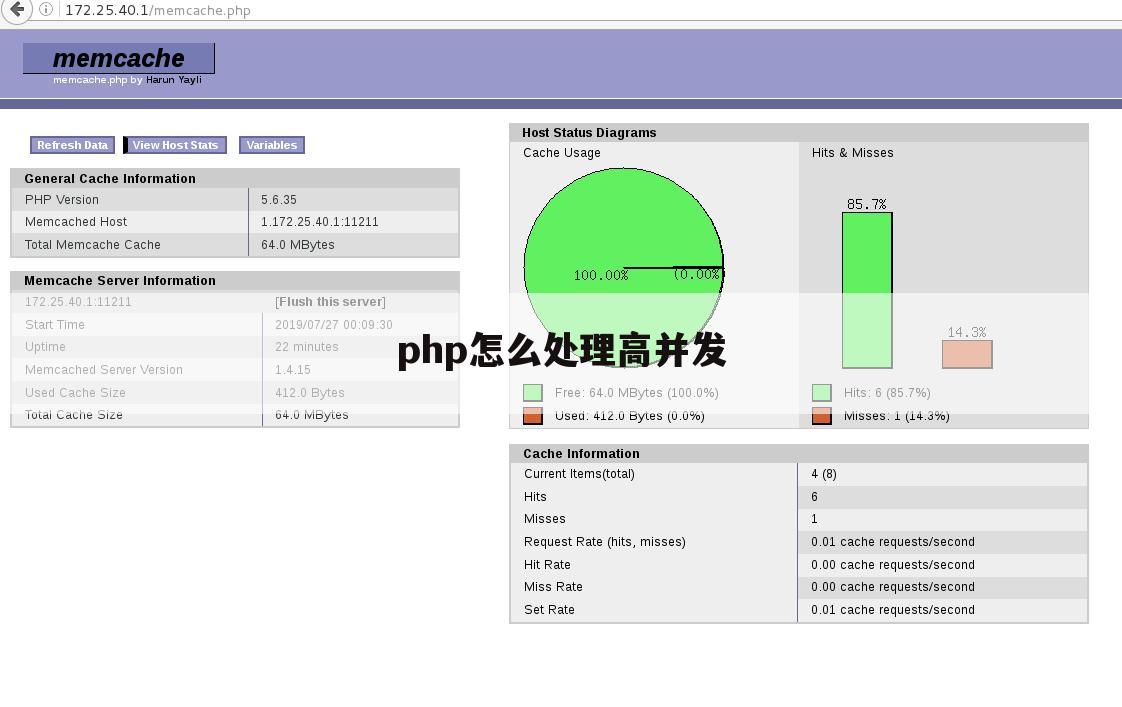Select the View Host Stats tab
This screenshot has height=707, width=1122.
175,145
